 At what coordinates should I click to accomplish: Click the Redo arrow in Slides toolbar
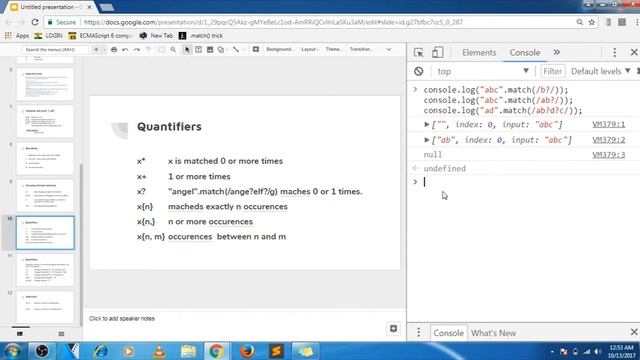point(137,49)
